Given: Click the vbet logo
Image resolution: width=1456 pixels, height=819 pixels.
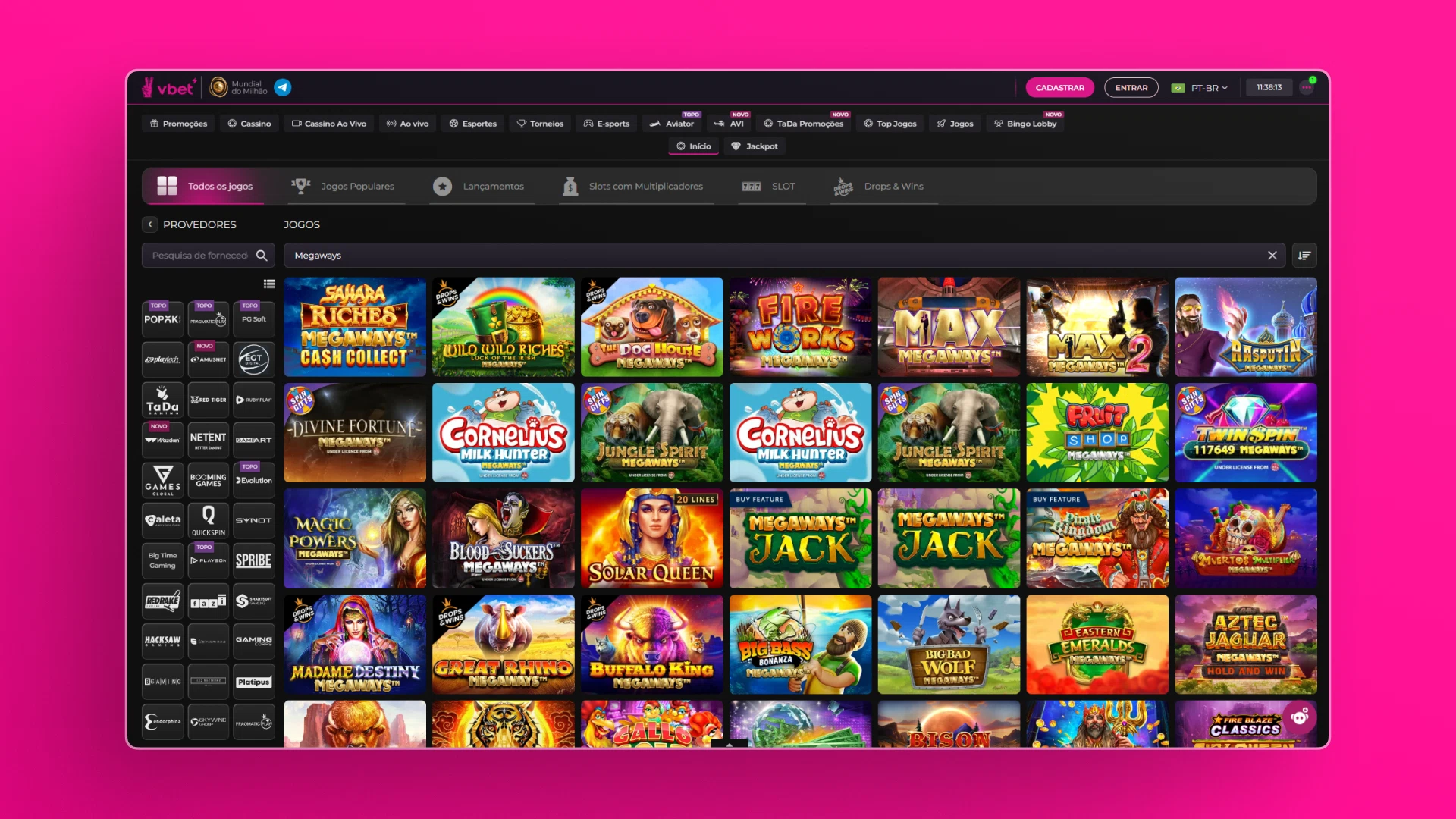Looking at the screenshot, I should 169,88.
